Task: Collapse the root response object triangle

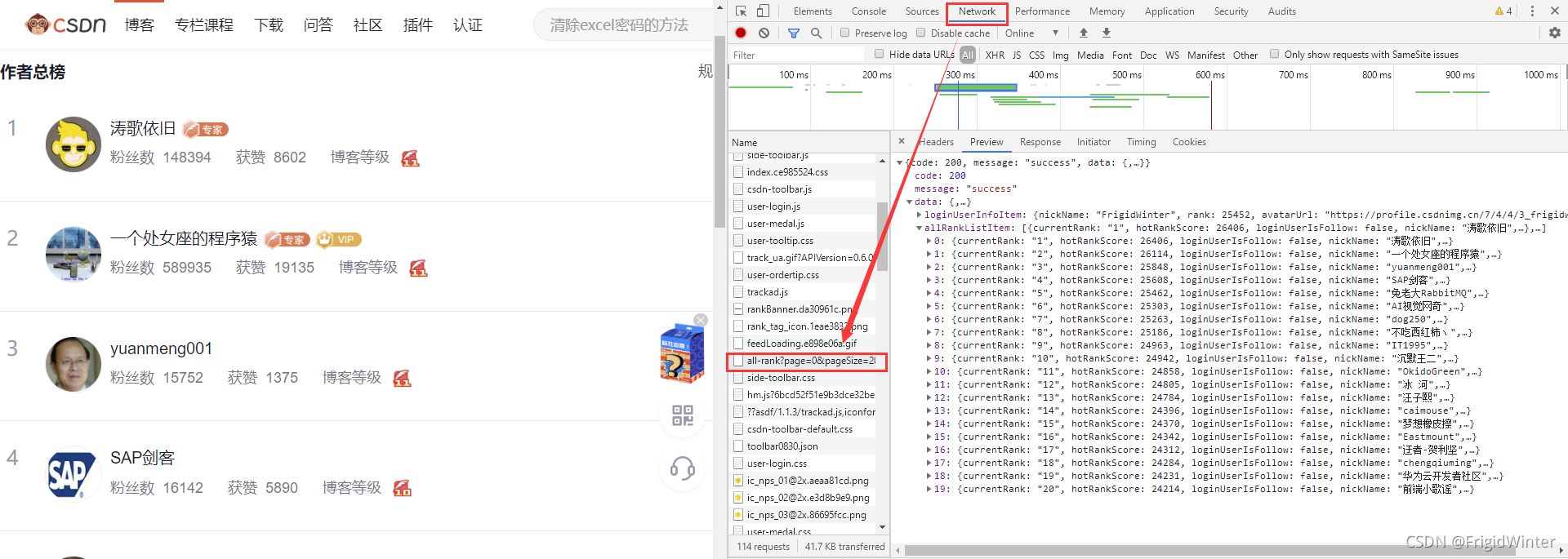Action: (x=900, y=162)
